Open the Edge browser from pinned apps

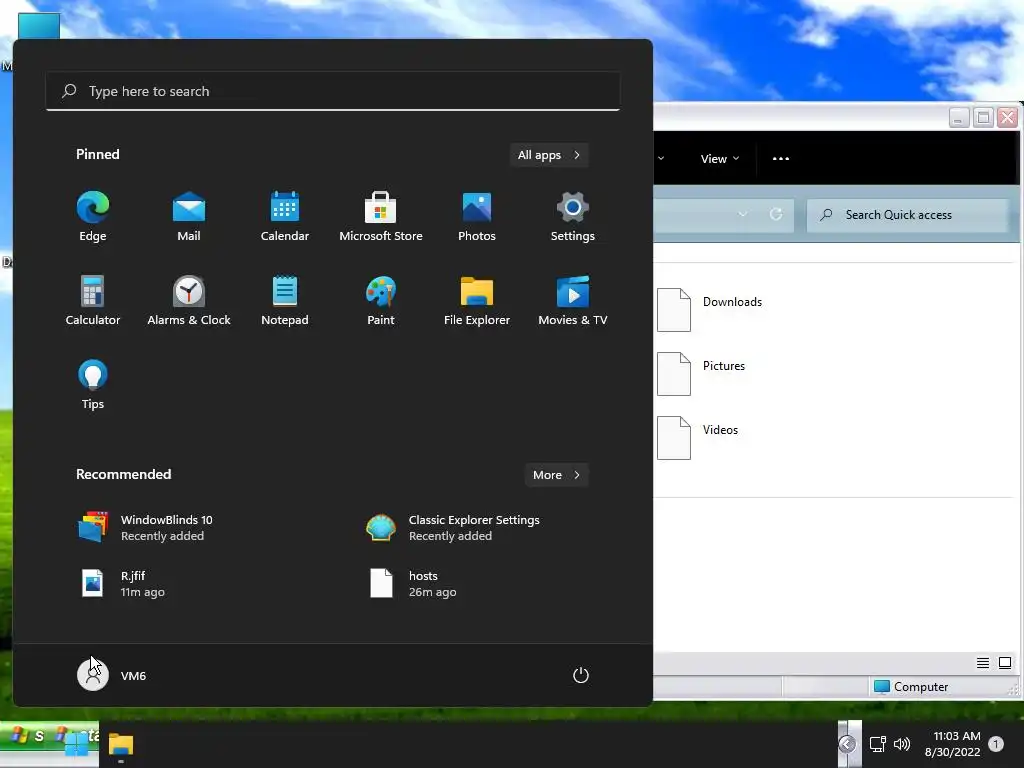click(93, 217)
